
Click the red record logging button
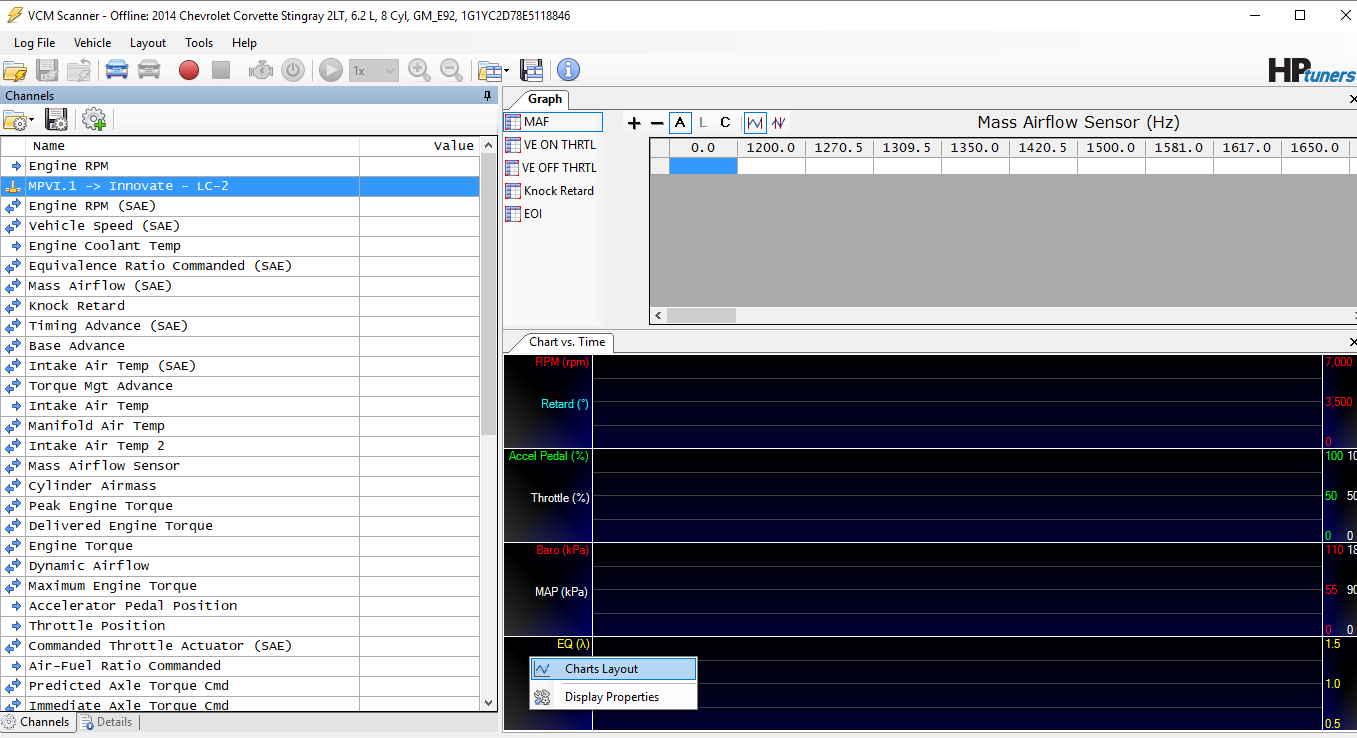tap(189, 70)
